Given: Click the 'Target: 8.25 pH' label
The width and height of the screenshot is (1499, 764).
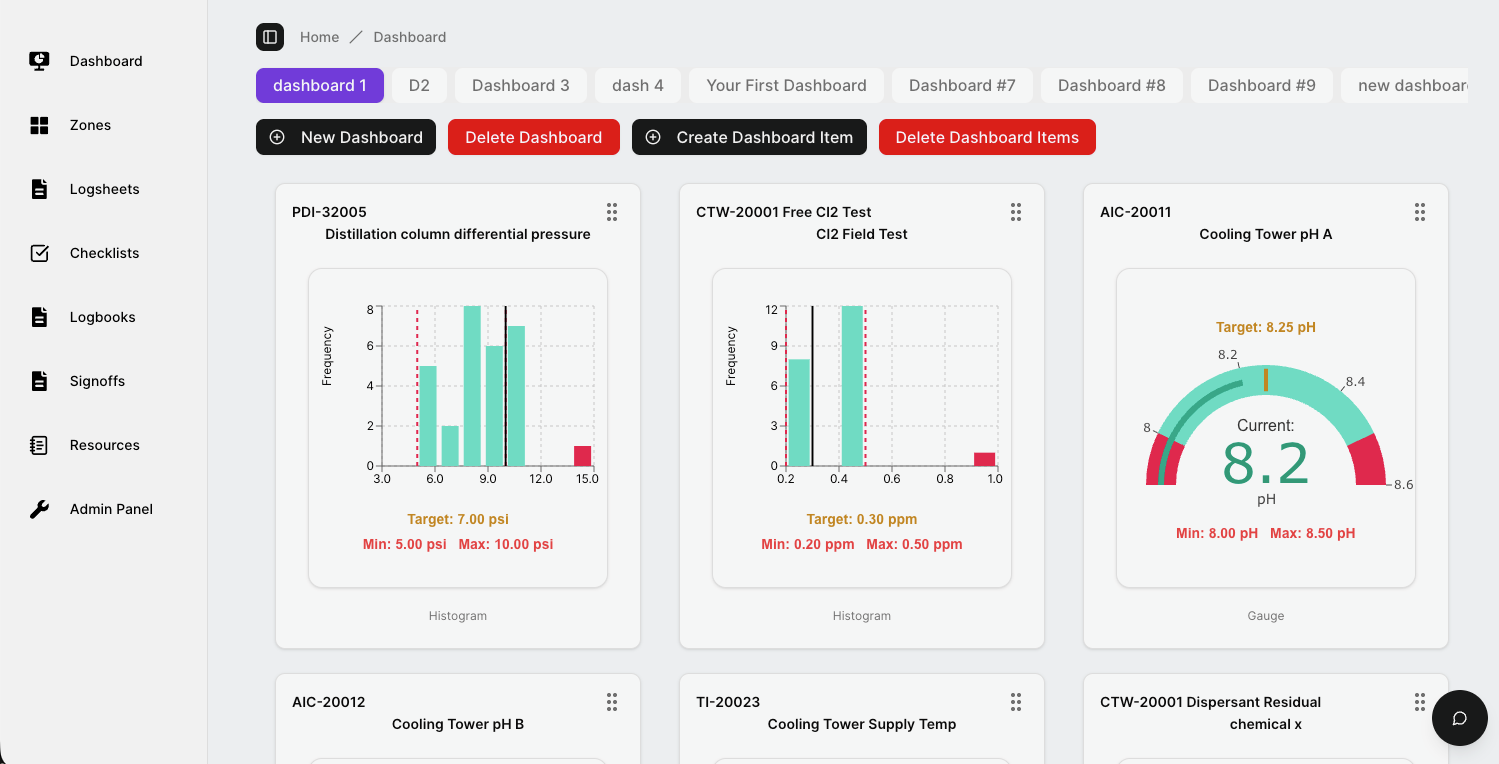Looking at the screenshot, I should tap(1266, 327).
